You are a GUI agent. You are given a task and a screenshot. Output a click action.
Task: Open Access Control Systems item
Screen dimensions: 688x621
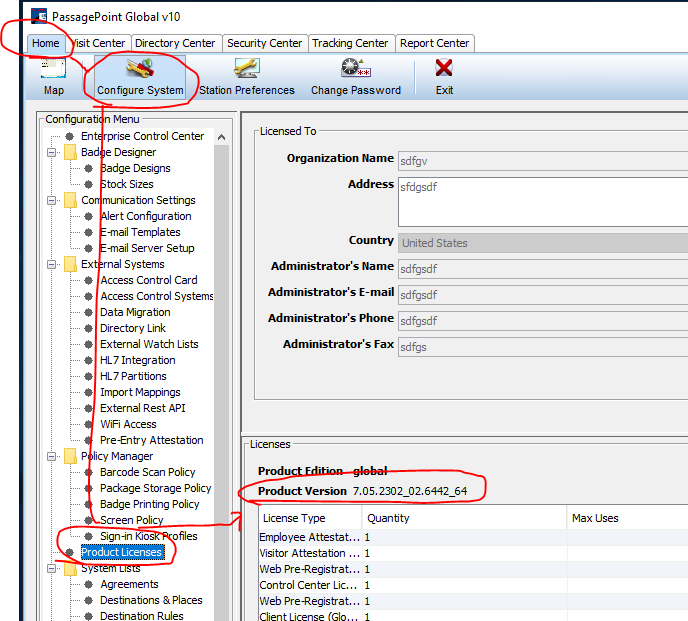pyautogui.click(x=157, y=296)
